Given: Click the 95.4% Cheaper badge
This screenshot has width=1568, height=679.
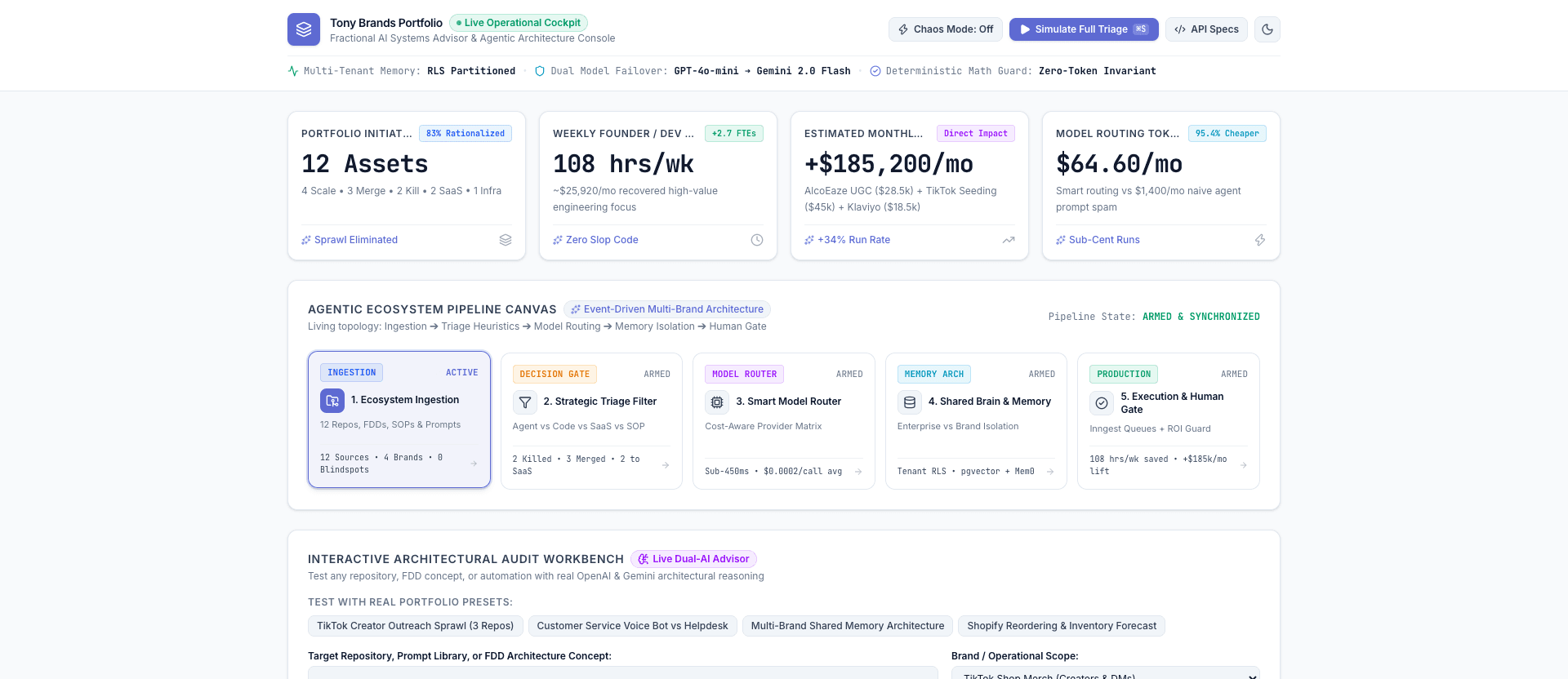Looking at the screenshot, I should (1227, 134).
